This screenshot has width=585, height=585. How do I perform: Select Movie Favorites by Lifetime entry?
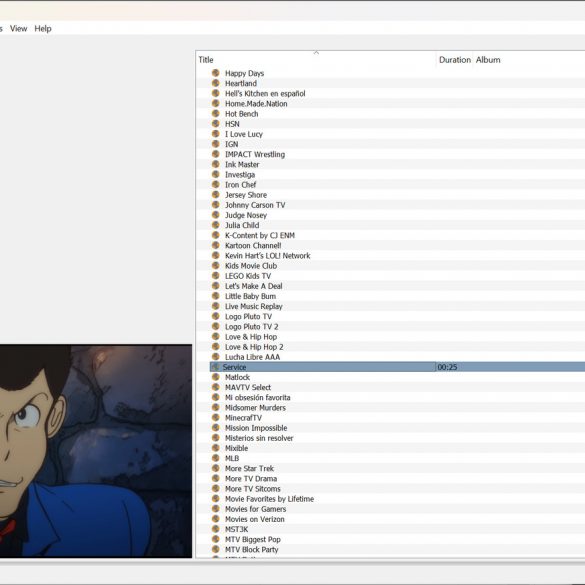[x=269, y=499]
